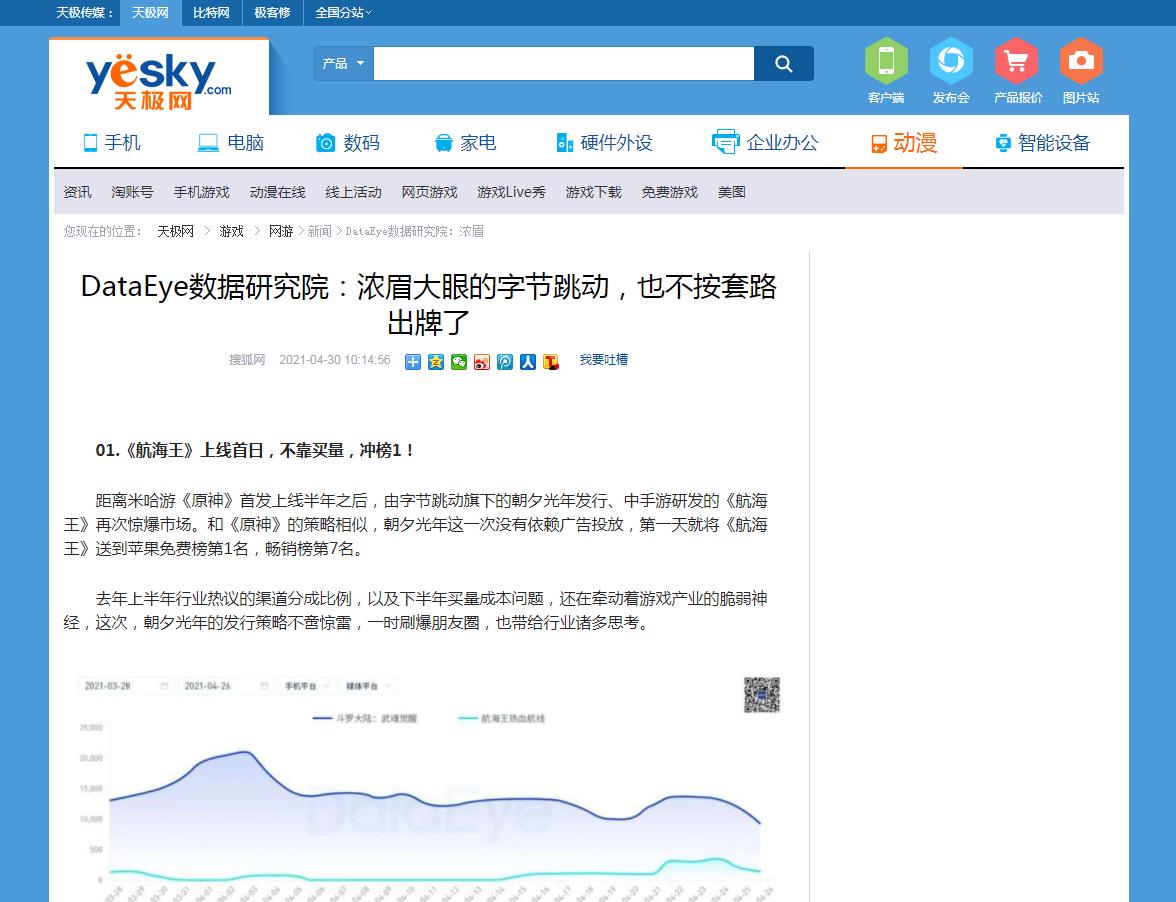Open the 2021-03-28 start date picker
Image resolution: width=1176 pixels, height=902 pixels.
coord(125,686)
